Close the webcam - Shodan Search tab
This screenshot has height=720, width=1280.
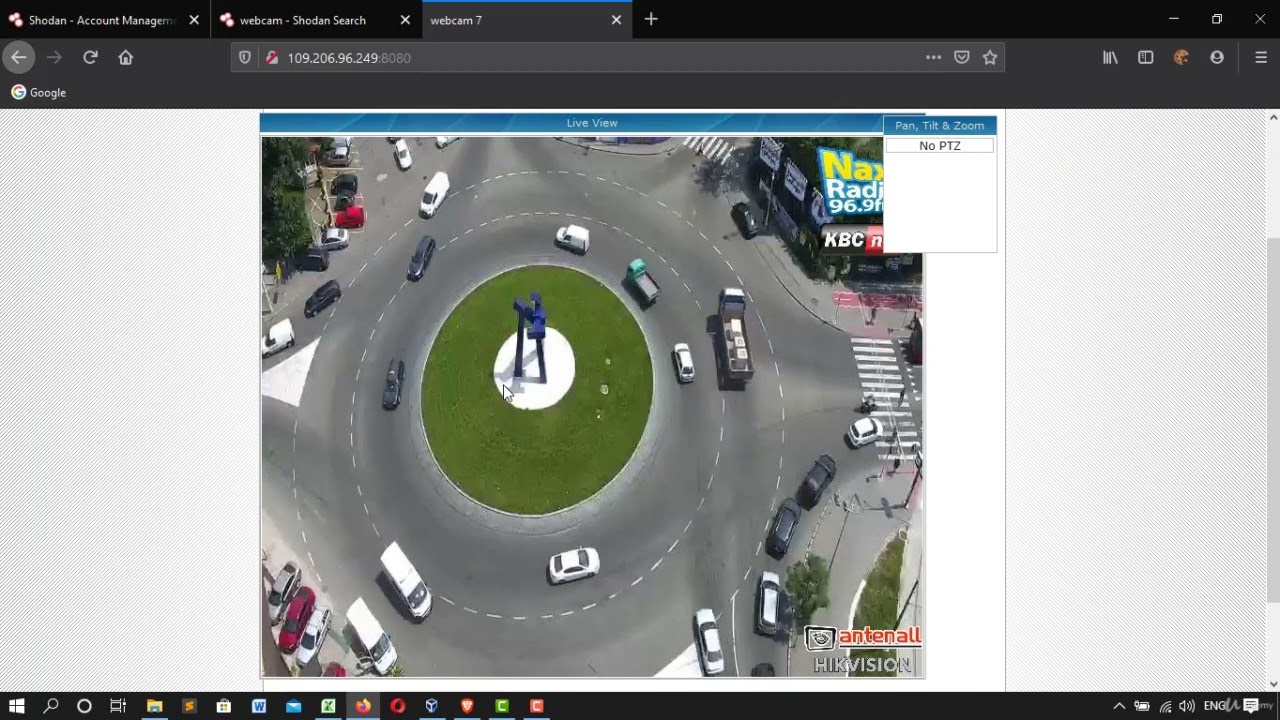coord(405,20)
